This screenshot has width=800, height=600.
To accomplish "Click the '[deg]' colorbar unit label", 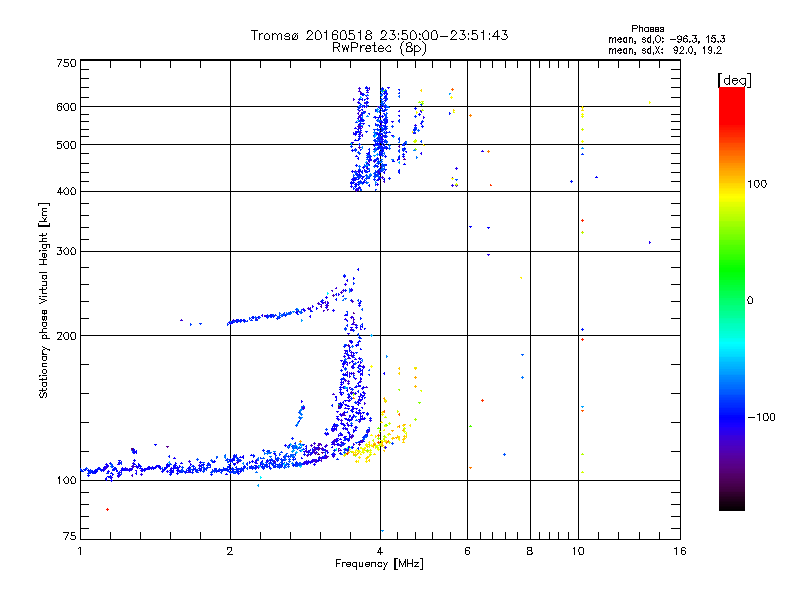I will 734,80.
